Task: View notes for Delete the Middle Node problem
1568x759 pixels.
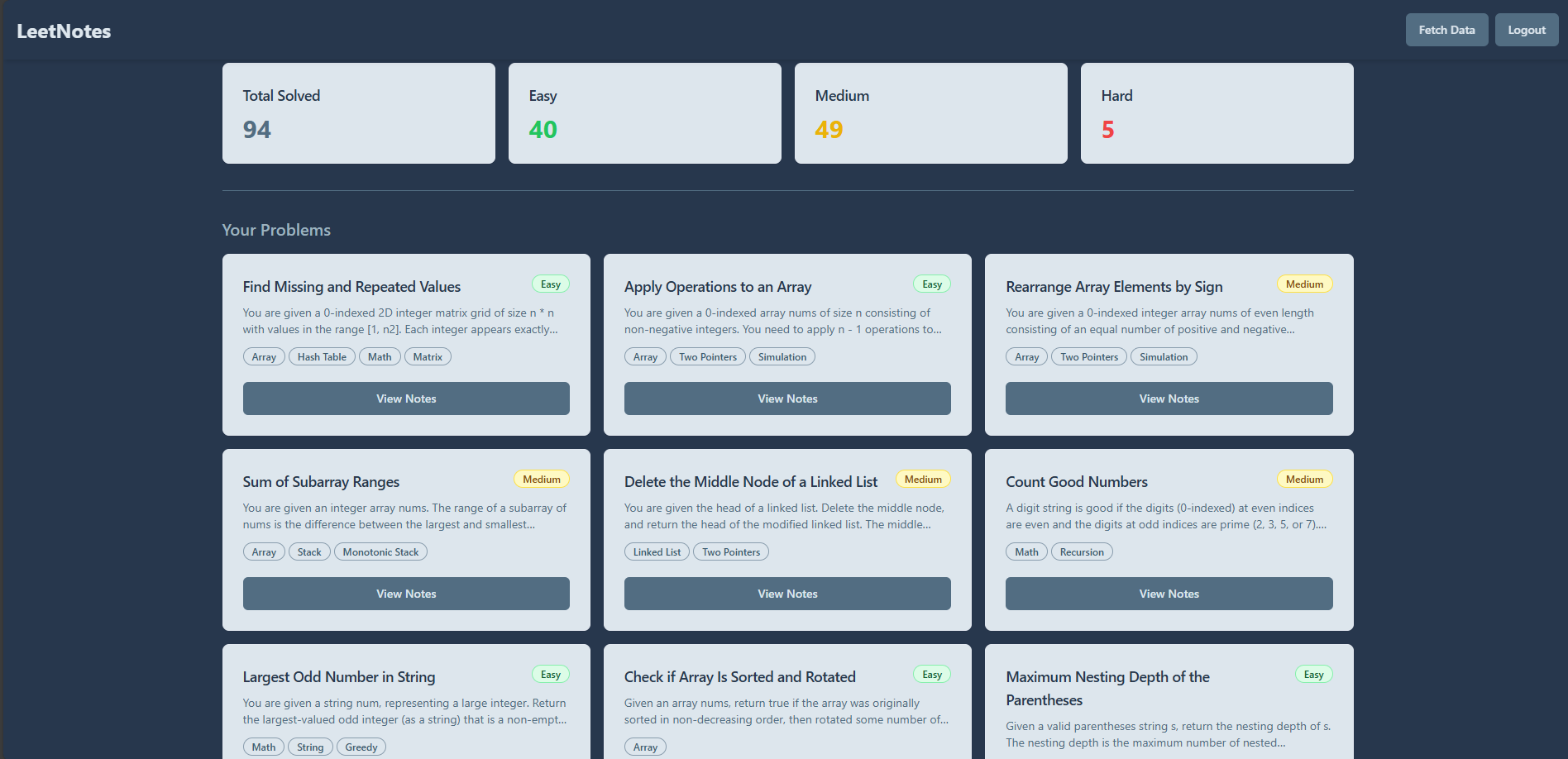Action: tap(787, 594)
